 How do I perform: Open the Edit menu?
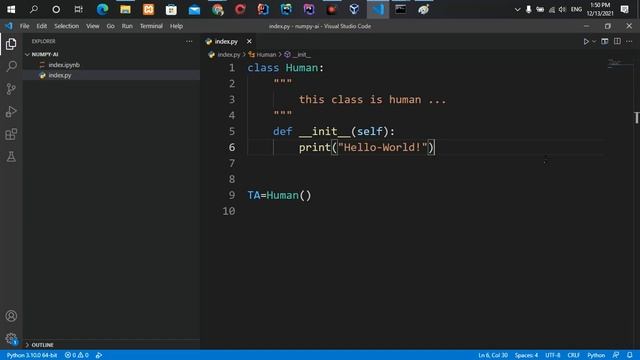tap(42, 26)
